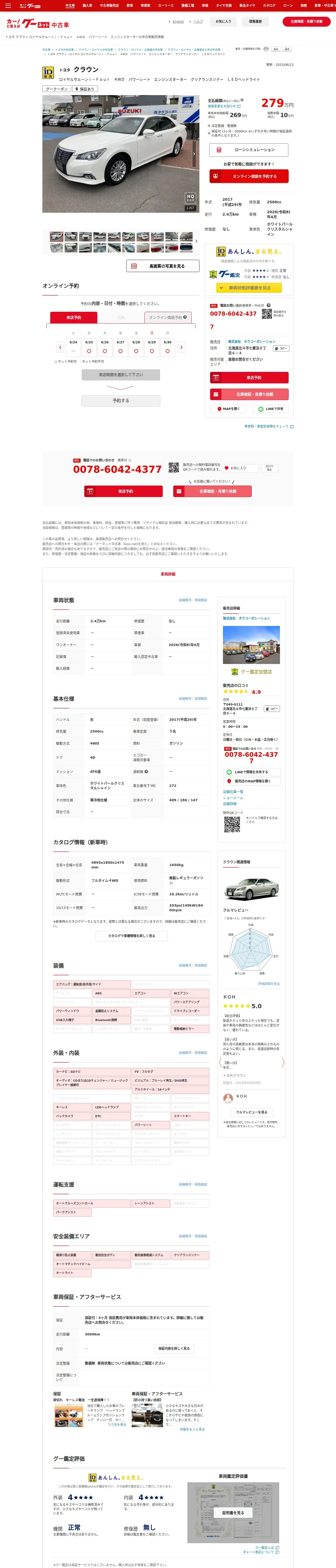The image size is (336, 1568).
Task: Select 6/30 date in booking calendar
Action: tap(168, 347)
